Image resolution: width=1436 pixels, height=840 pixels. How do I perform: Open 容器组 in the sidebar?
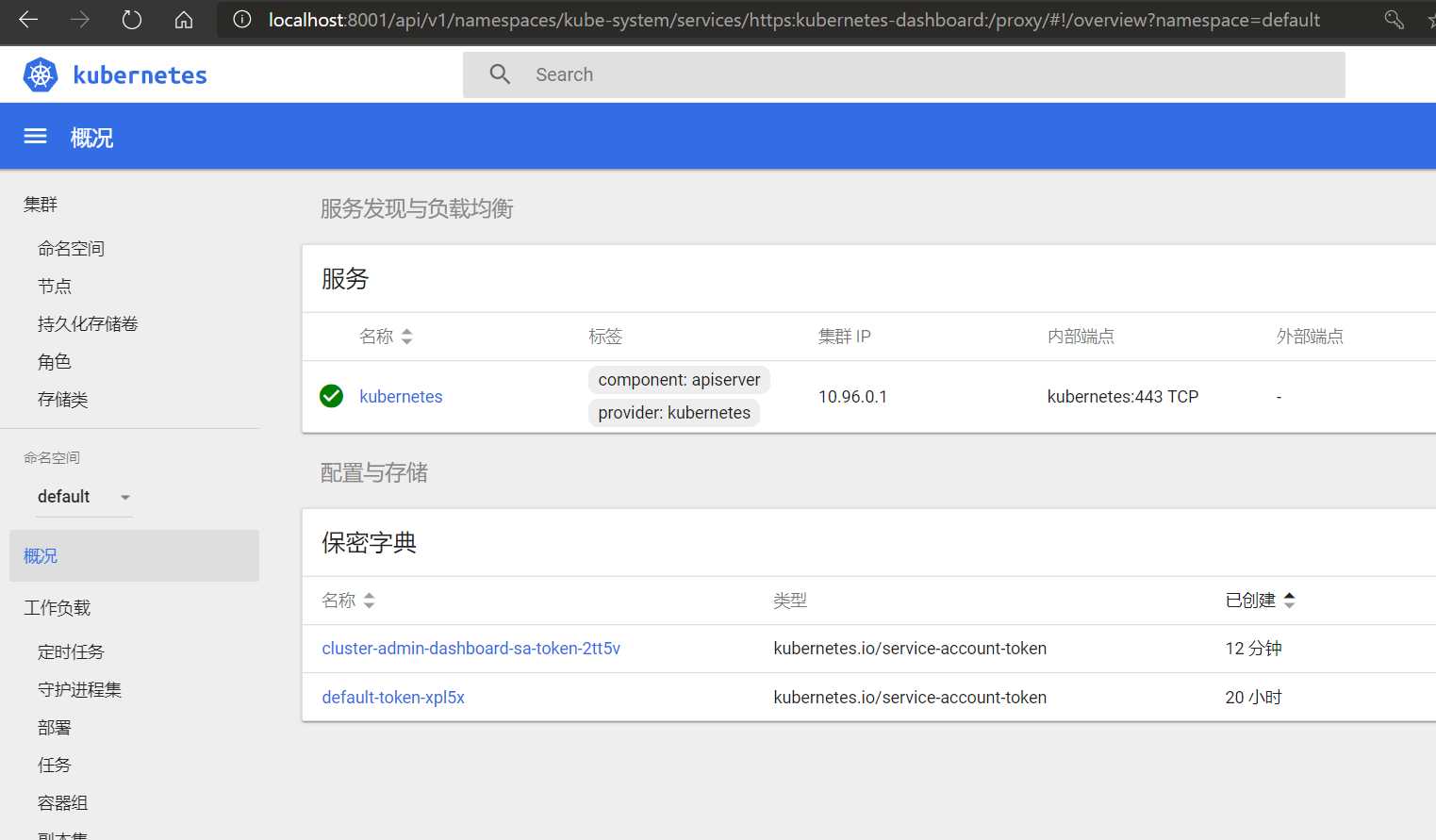point(62,803)
